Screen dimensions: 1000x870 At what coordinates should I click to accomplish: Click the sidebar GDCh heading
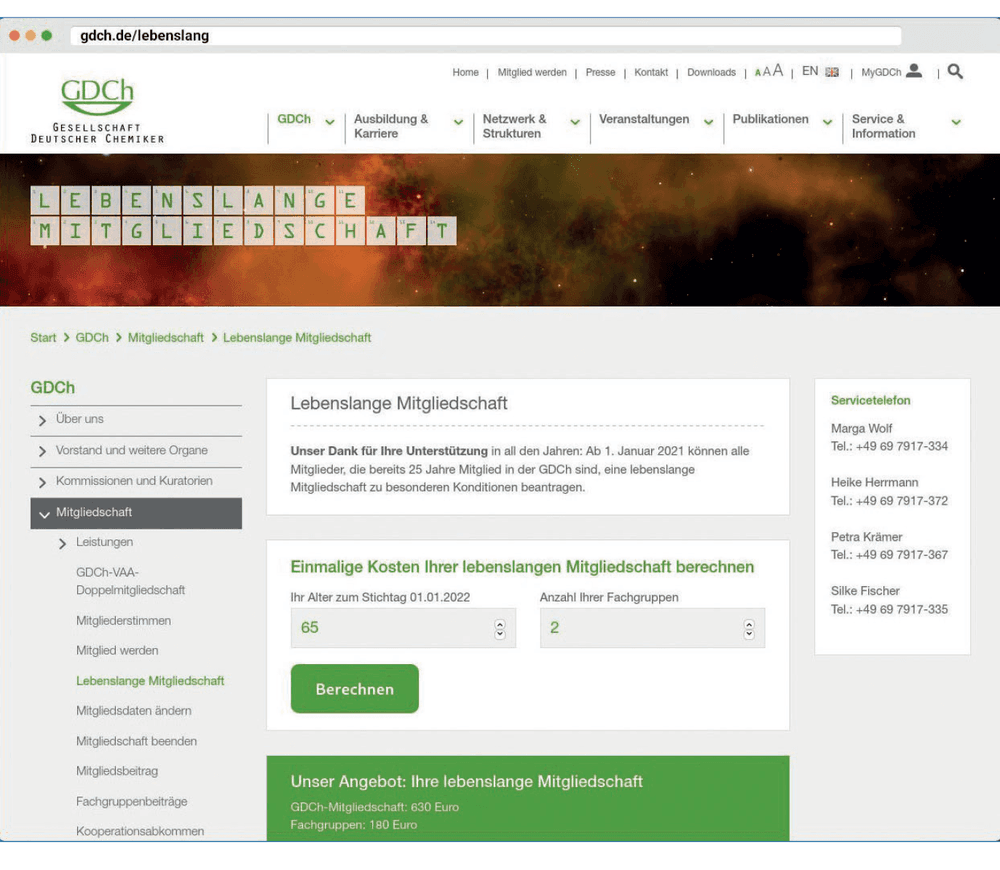tap(52, 388)
